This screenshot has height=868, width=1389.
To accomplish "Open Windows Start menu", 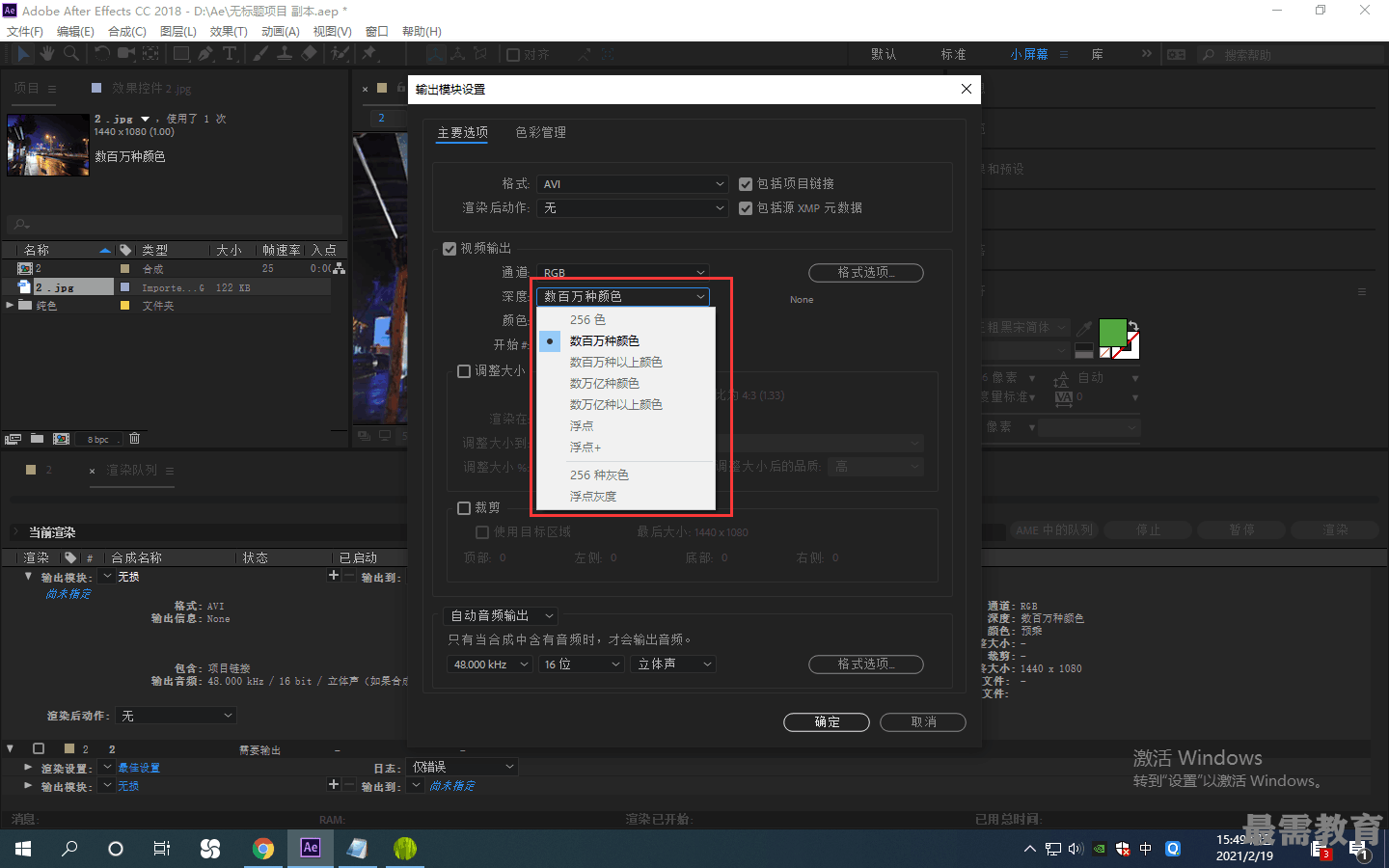I will click(x=23, y=849).
